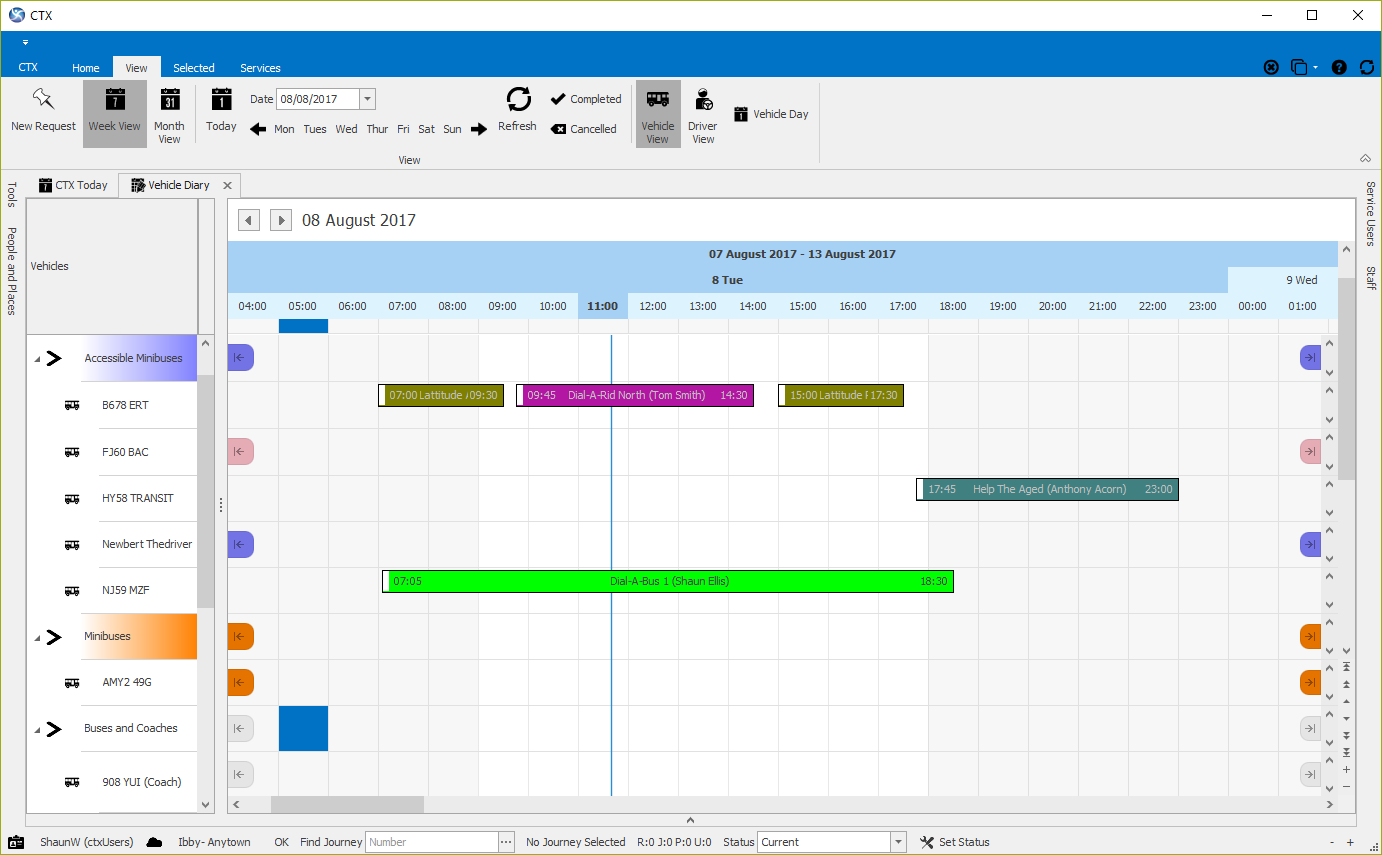Click the 11:00 time column header
Viewport: 1382px width, 855px height.
click(603, 306)
